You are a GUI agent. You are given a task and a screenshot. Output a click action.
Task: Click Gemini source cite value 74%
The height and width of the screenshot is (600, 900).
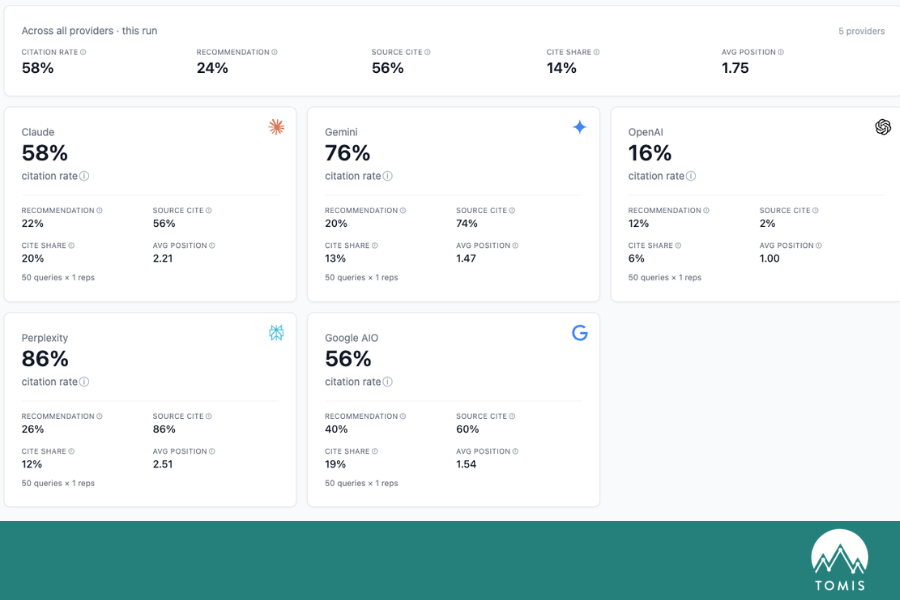click(x=467, y=223)
